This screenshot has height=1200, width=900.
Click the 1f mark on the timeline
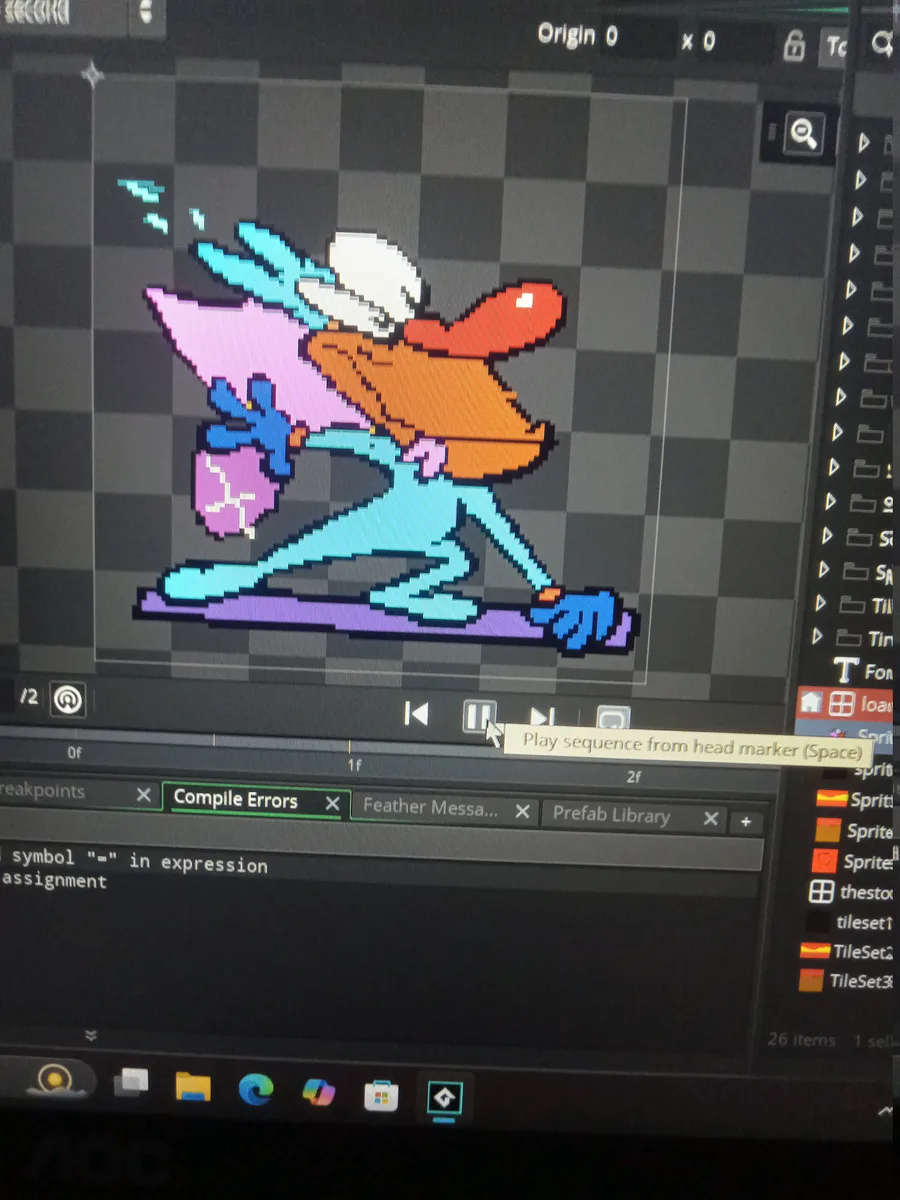pos(354,765)
